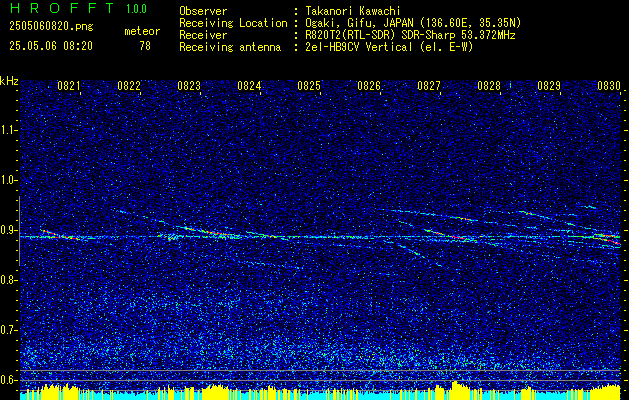This screenshot has width=629, height=400.
Task: Click the Receiving antenna label
Action: click(x=230, y=47)
